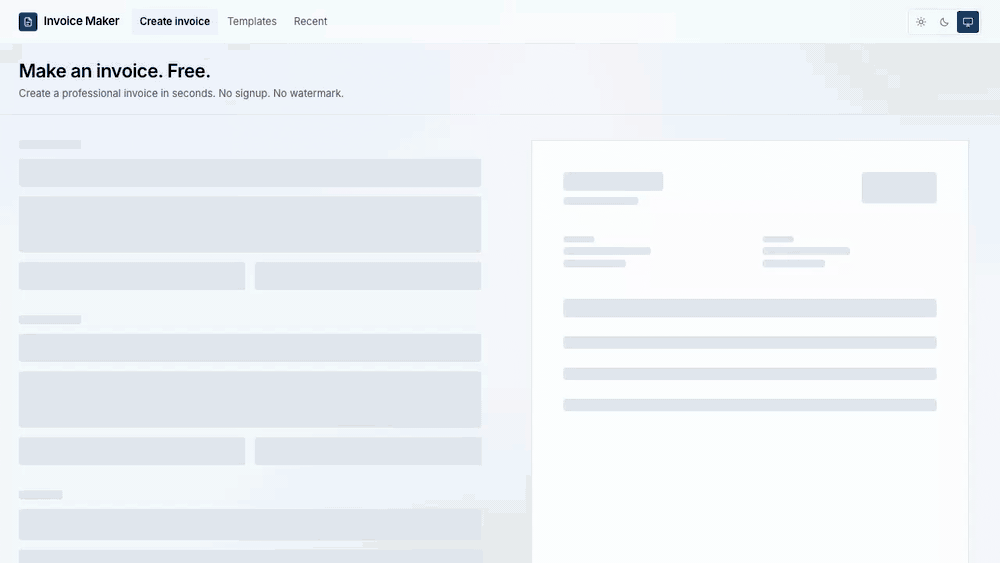1000x563 pixels.
Task: Click the "No signup. No watermark." subtitle text
Action: tap(281, 93)
